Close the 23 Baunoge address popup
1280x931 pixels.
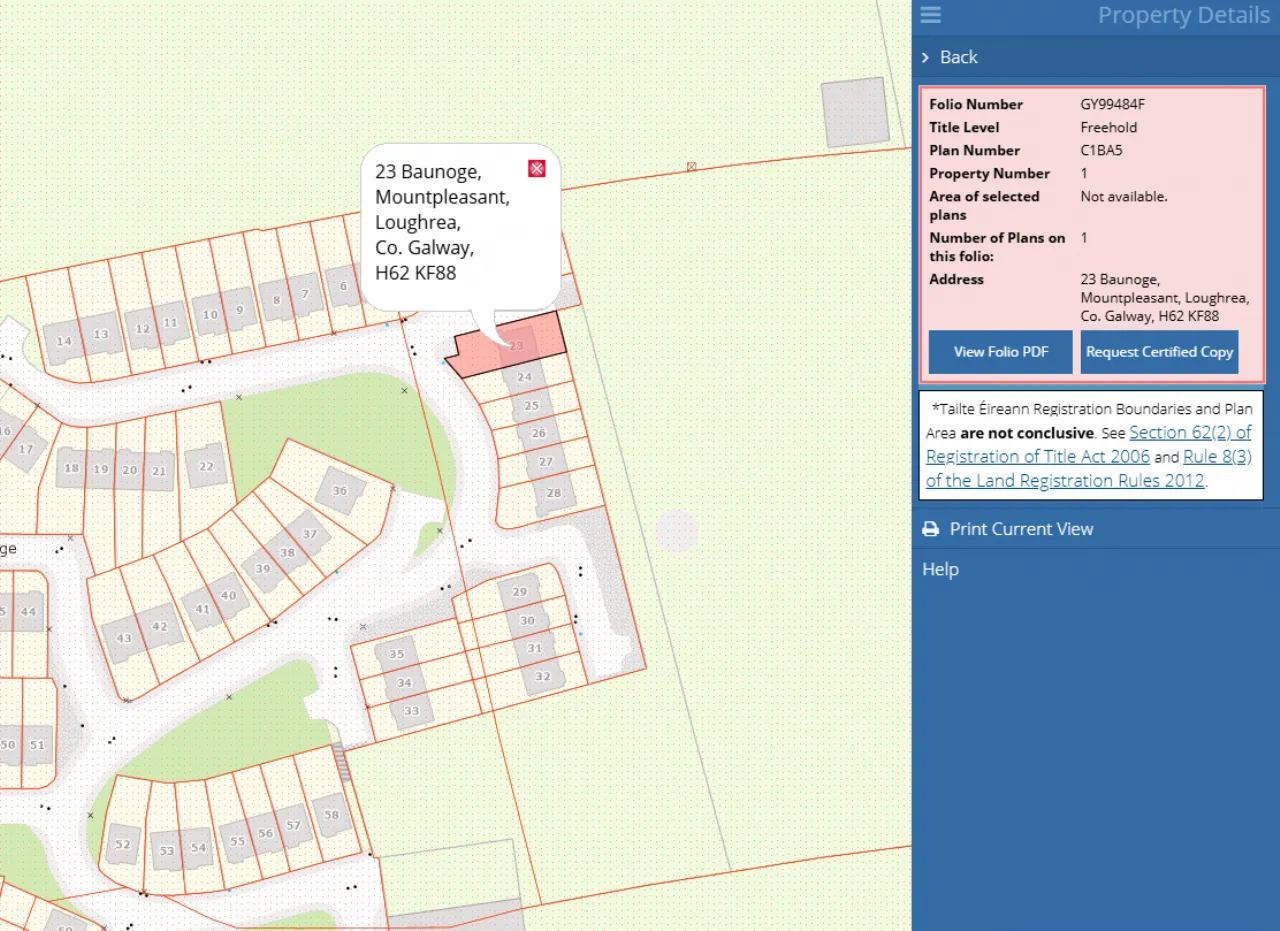(537, 168)
